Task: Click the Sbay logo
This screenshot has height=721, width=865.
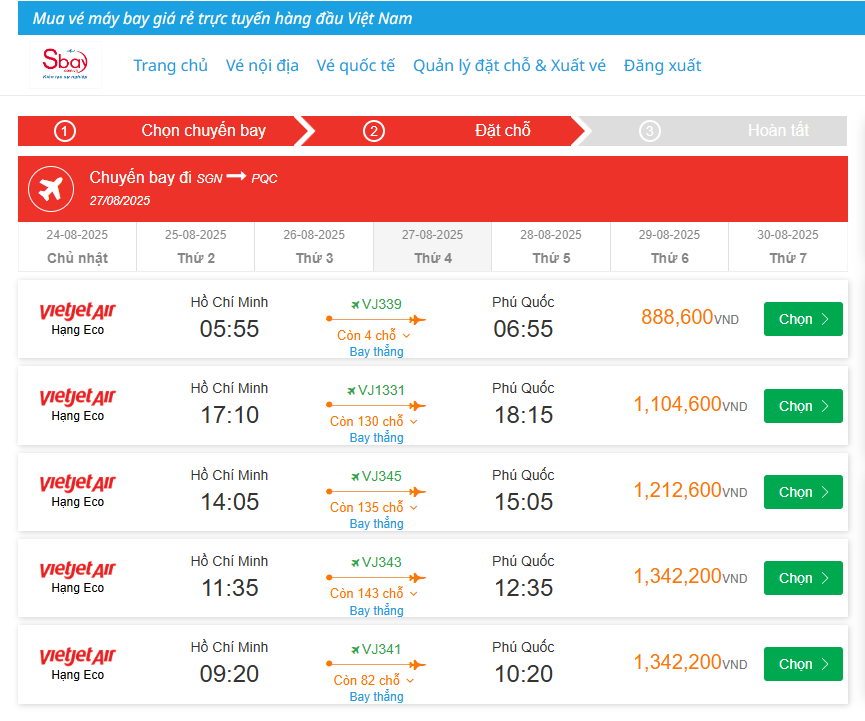Action: click(65, 64)
